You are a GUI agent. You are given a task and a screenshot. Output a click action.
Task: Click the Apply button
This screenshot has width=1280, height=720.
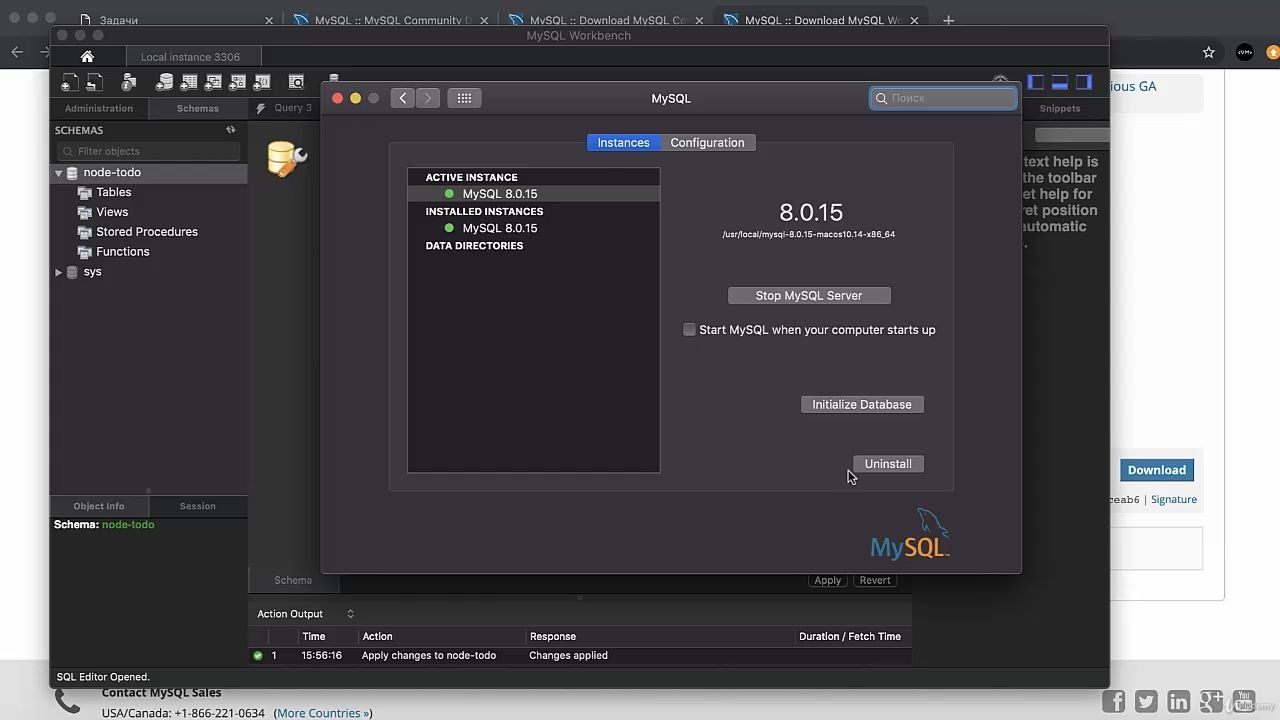(828, 580)
